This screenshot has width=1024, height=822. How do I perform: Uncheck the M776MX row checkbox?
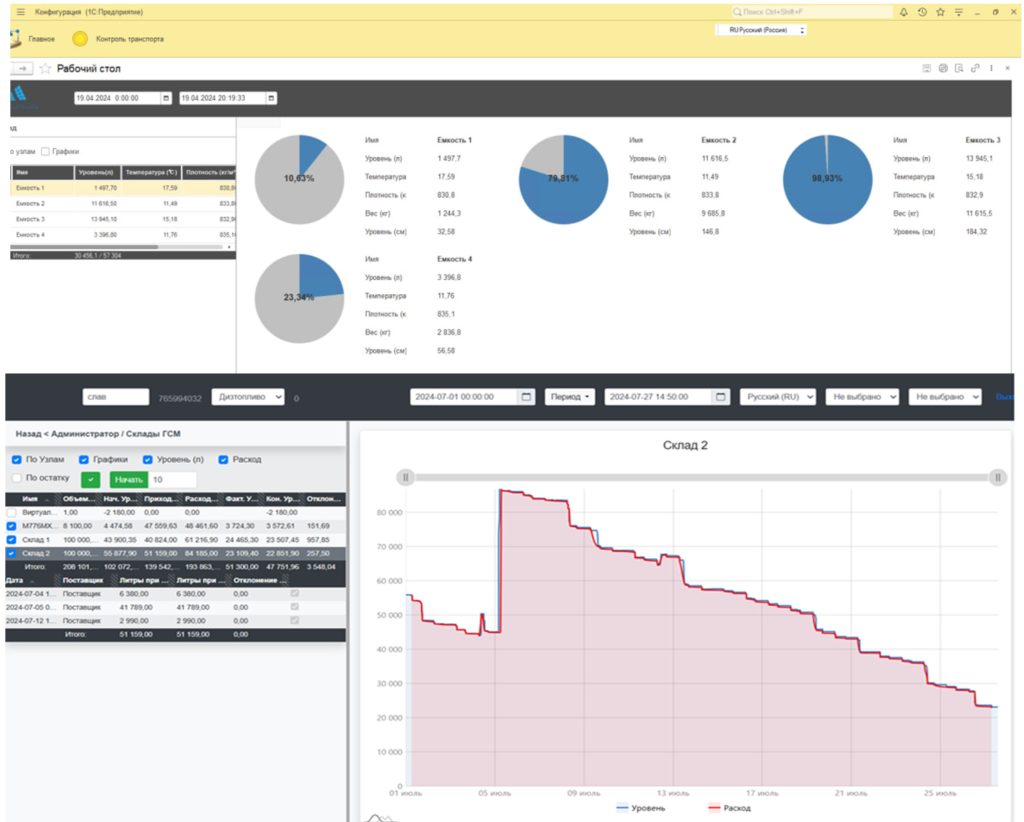pos(11,526)
